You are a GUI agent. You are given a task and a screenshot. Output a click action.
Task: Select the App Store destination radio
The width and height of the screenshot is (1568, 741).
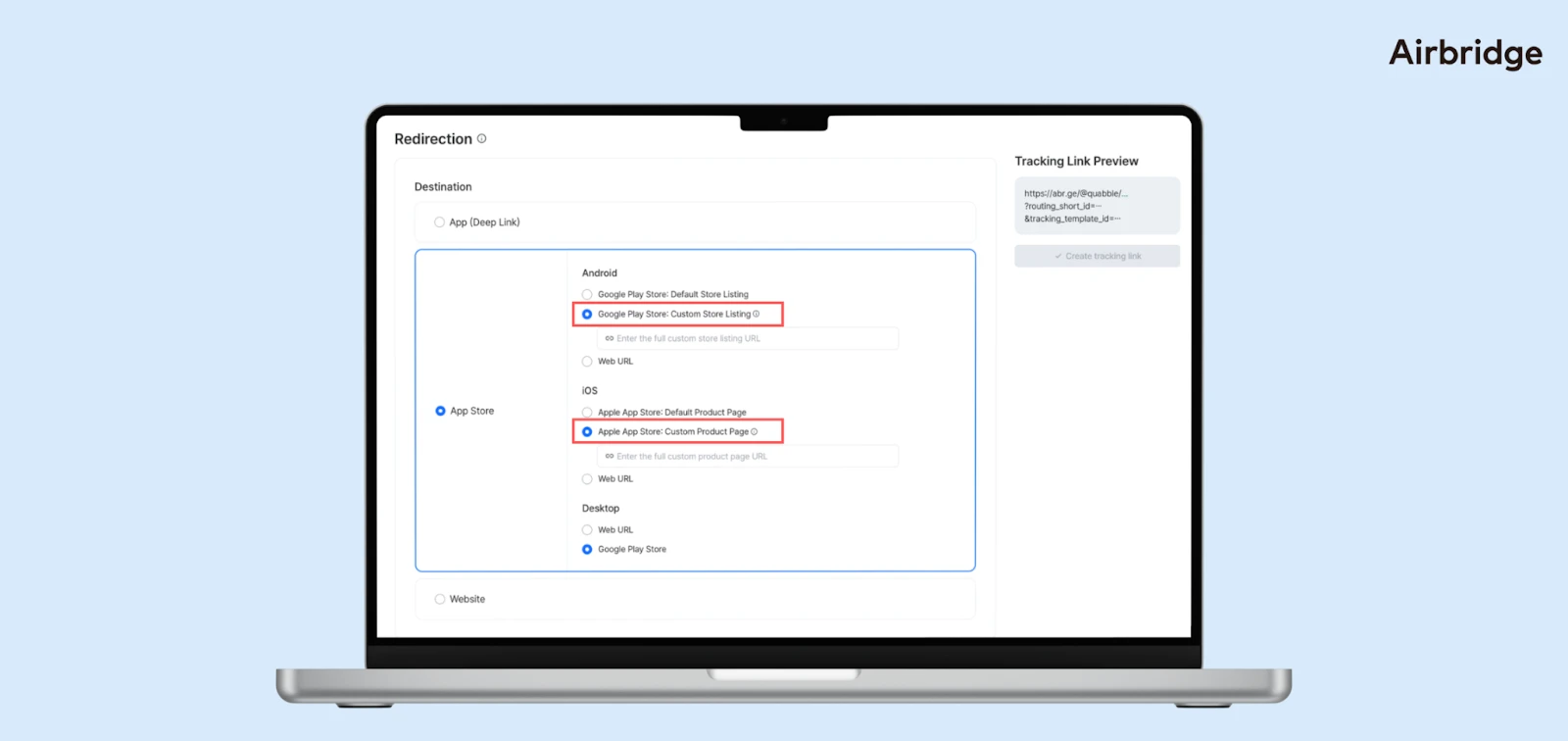(441, 412)
